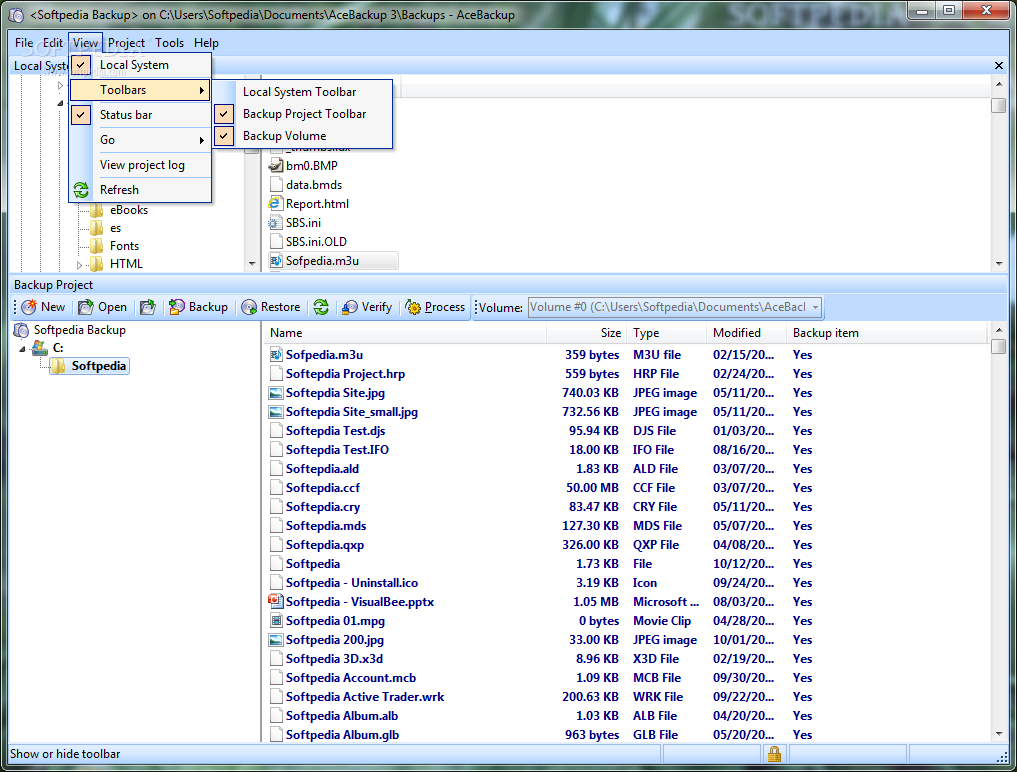The image size is (1017, 772).
Task: Click the Softepdia Site.jpg image icon
Action: pyautogui.click(x=276, y=393)
